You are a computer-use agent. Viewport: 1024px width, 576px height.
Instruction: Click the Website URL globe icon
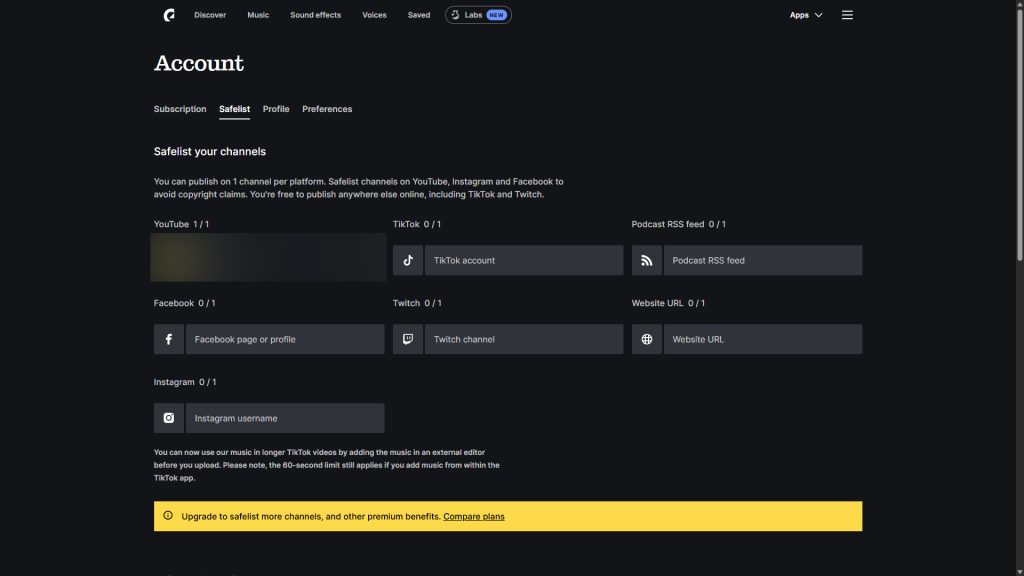[x=647, y=340]
